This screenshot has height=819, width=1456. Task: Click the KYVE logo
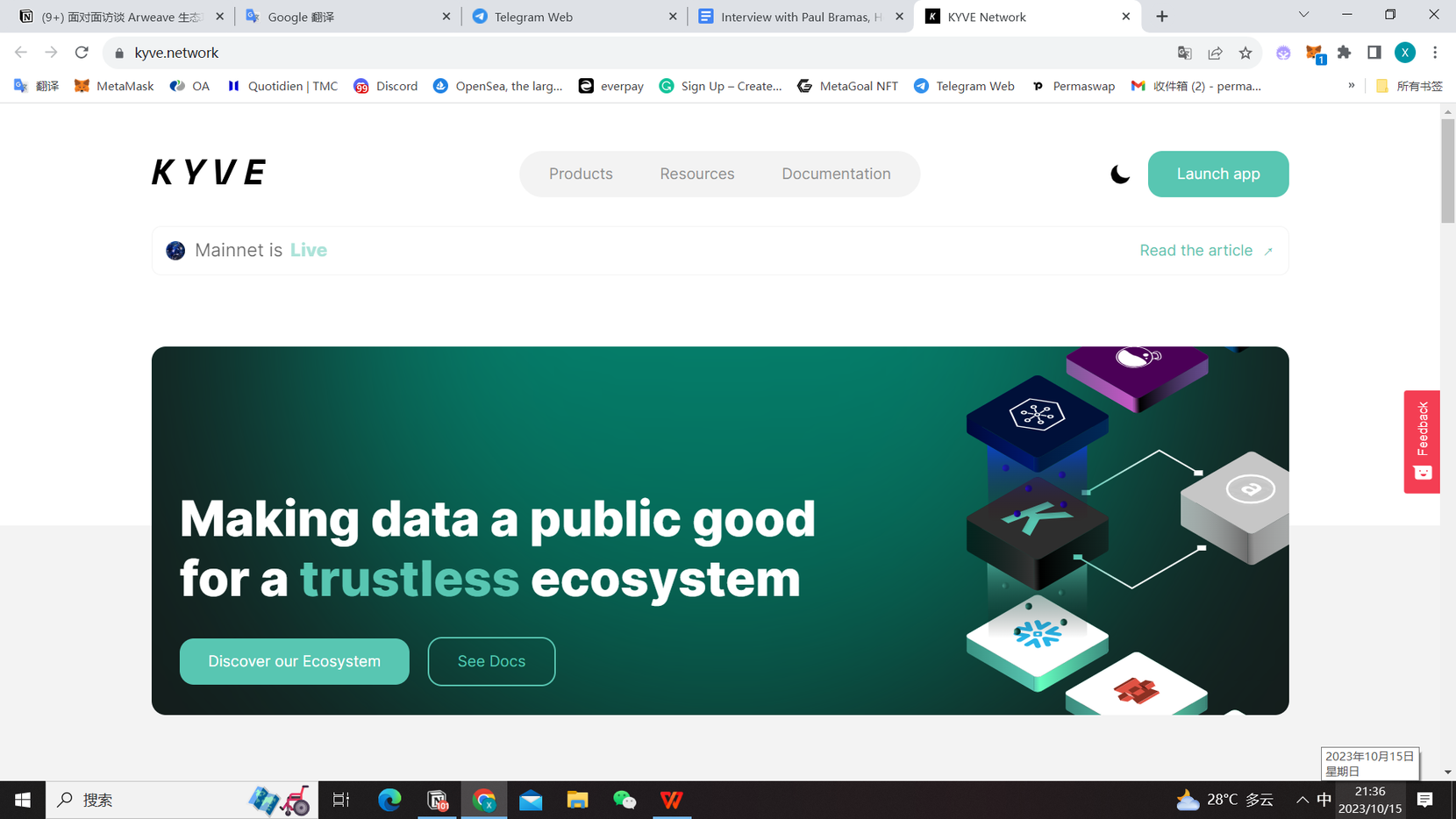209,173
